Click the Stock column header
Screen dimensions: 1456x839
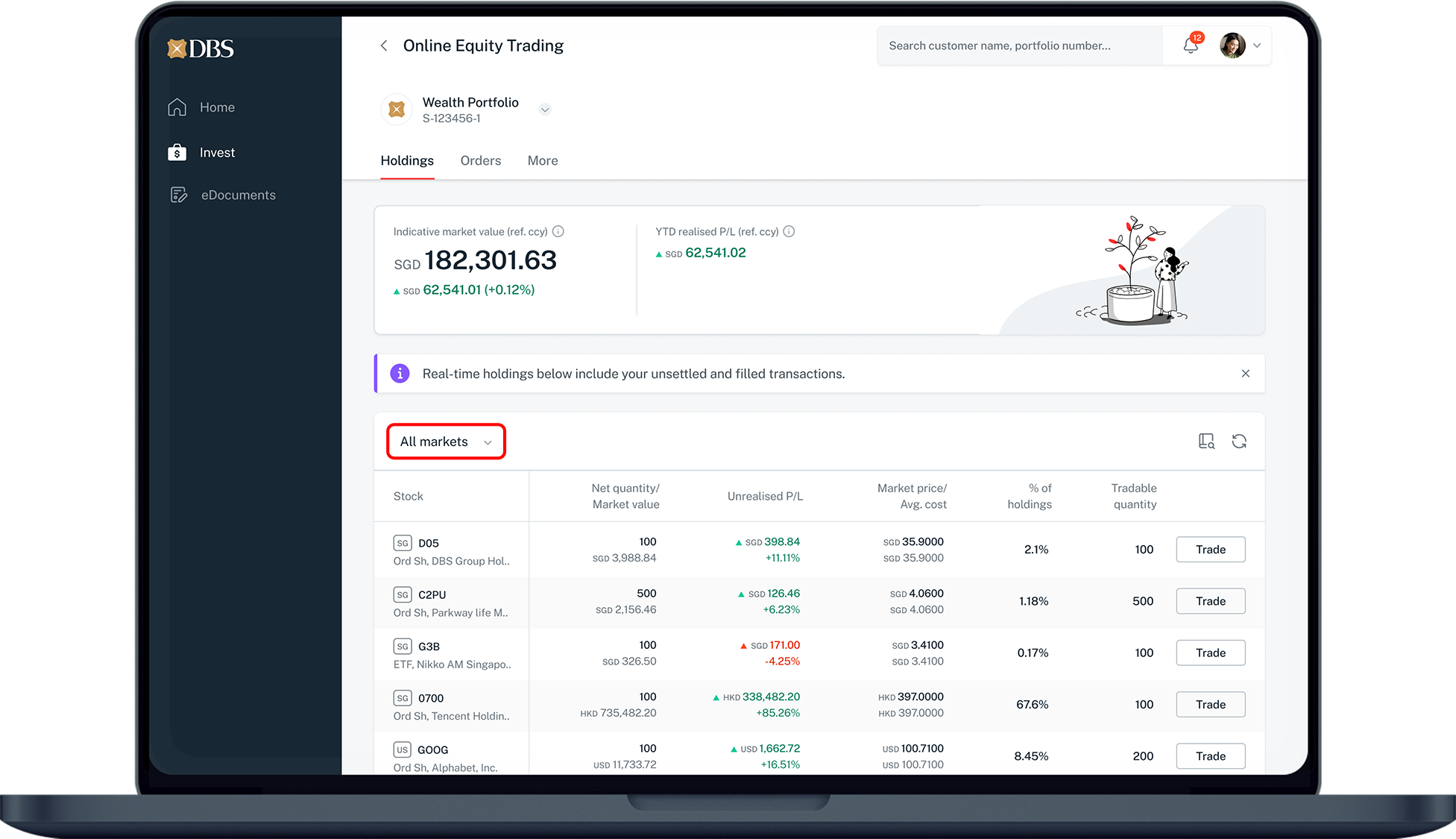coord(409,496)
